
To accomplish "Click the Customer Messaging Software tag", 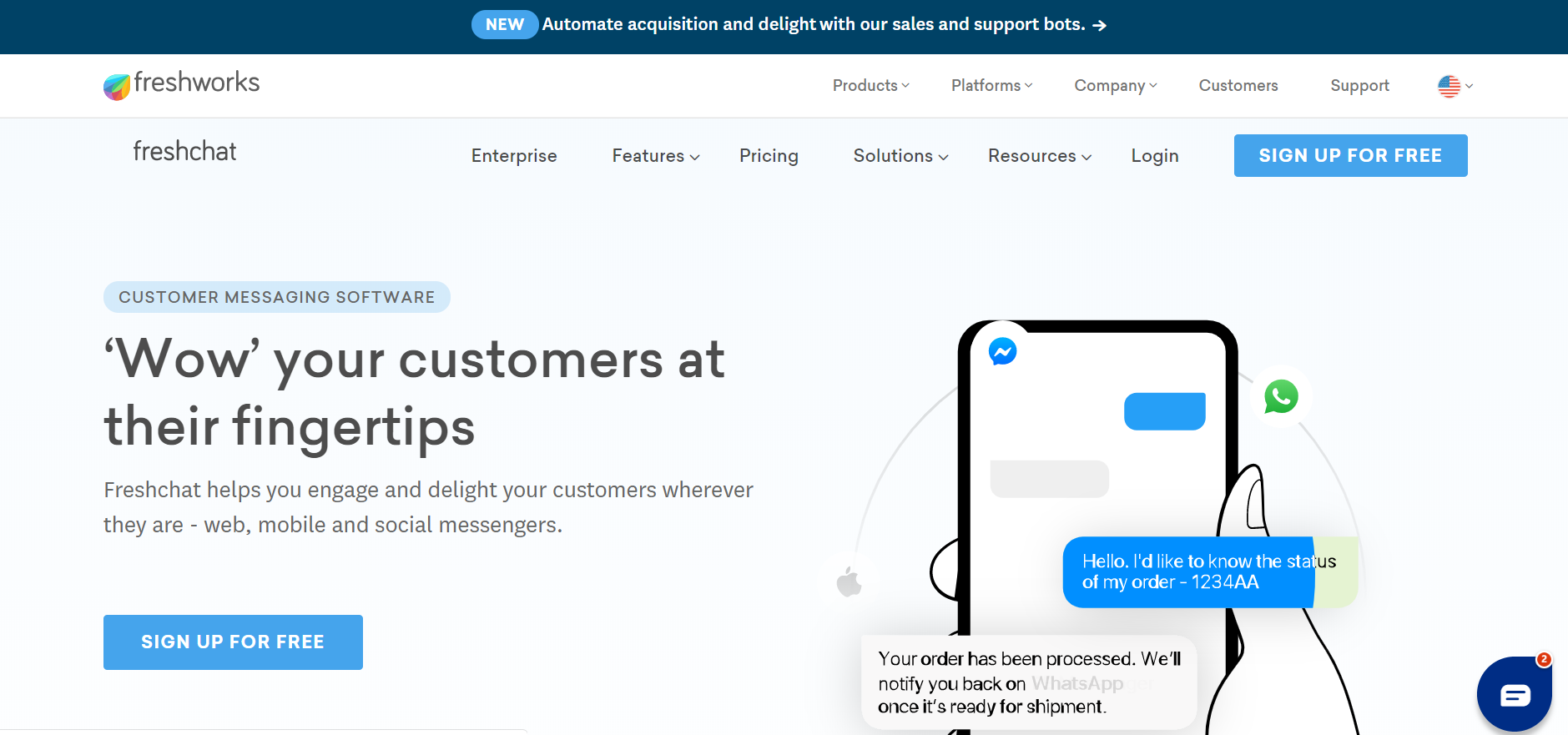I will [277, 297].
